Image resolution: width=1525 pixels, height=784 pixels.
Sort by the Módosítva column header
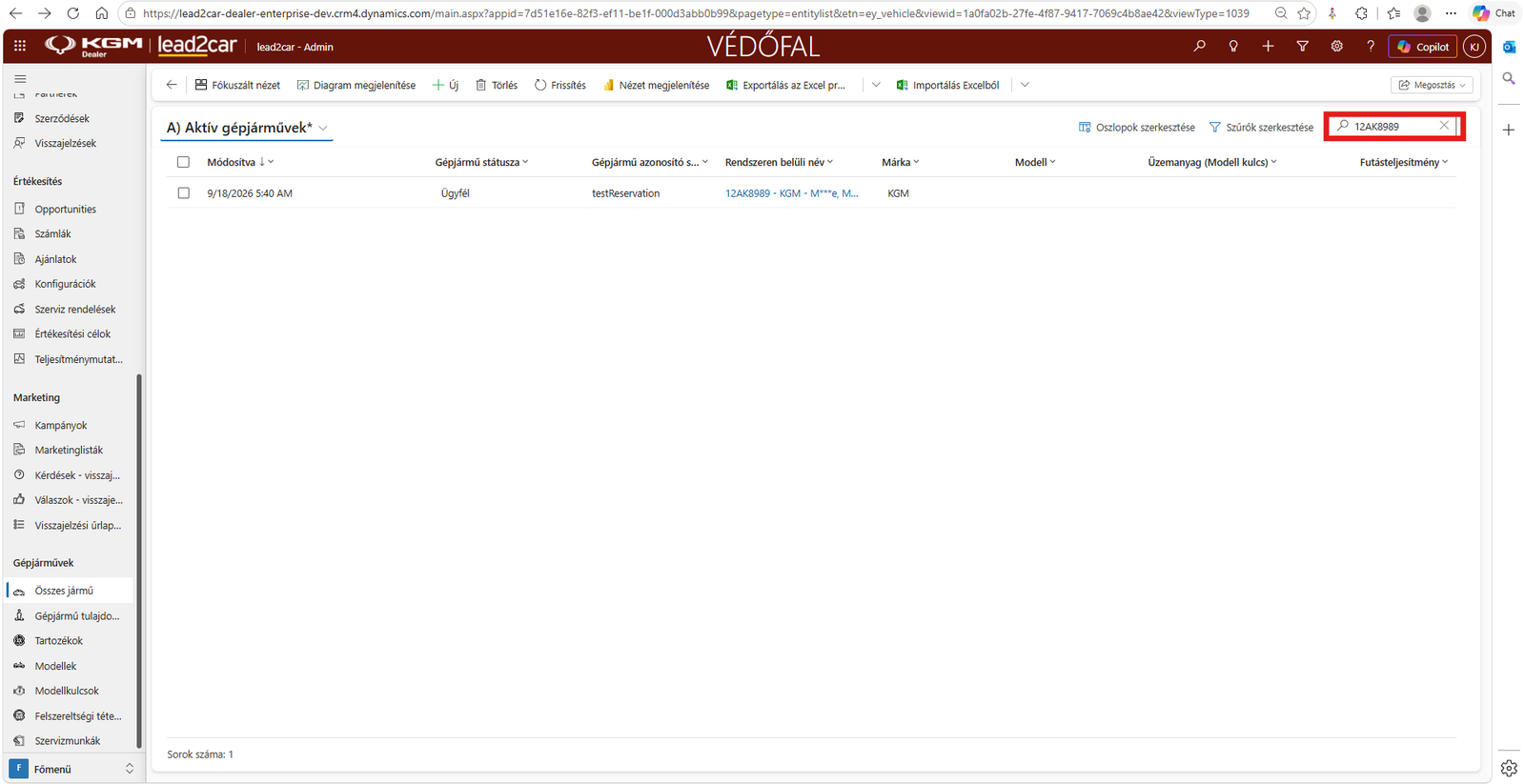pos(240,162)
